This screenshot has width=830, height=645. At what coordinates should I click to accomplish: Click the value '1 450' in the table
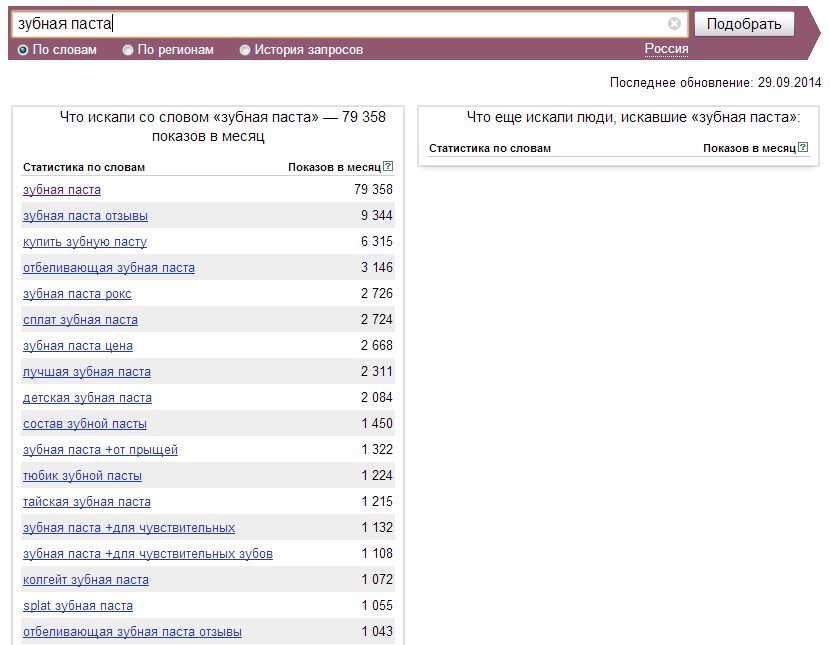(x=377, y=423)
